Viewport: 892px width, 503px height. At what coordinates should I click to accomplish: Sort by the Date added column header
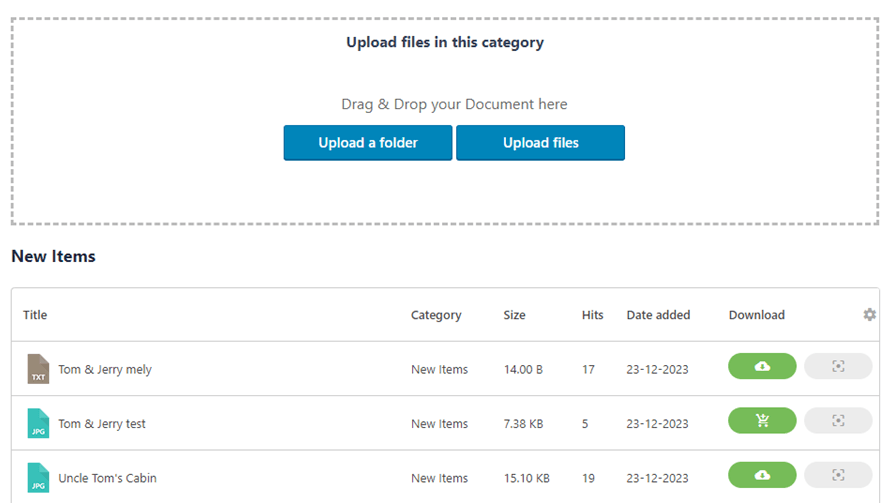[658, 315]
